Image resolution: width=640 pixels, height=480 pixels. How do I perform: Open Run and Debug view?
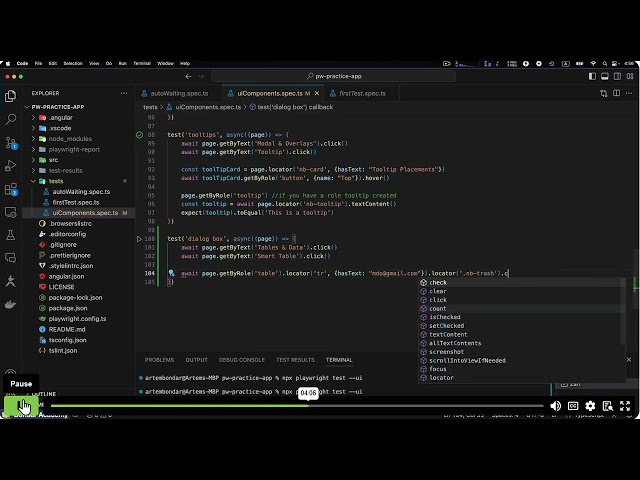11,166
